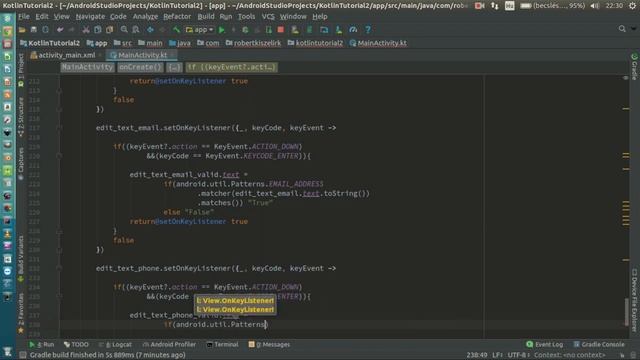640x360 pixels.
Task: Click the profiler gauge toolbar icon
Action: [x=353, y=30]
